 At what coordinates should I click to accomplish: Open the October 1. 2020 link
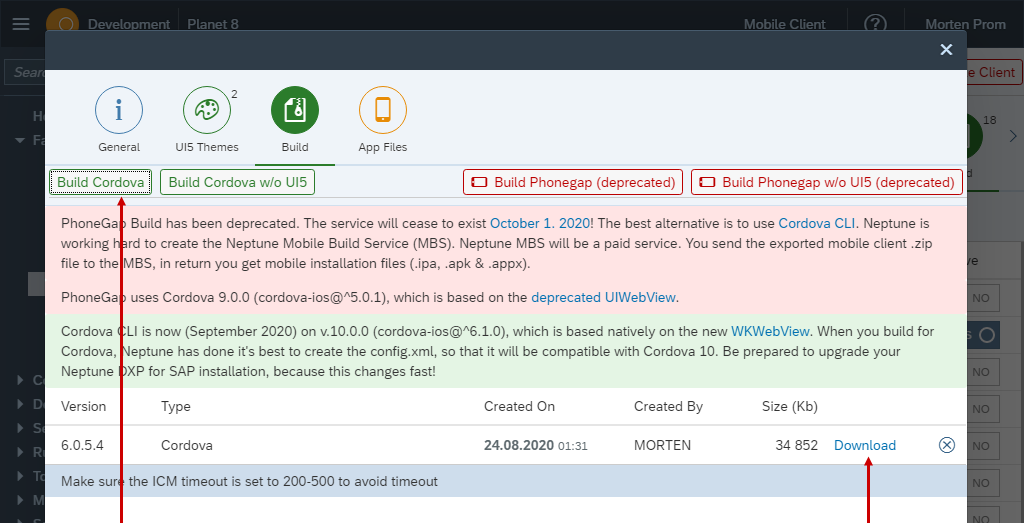[540, 223]
